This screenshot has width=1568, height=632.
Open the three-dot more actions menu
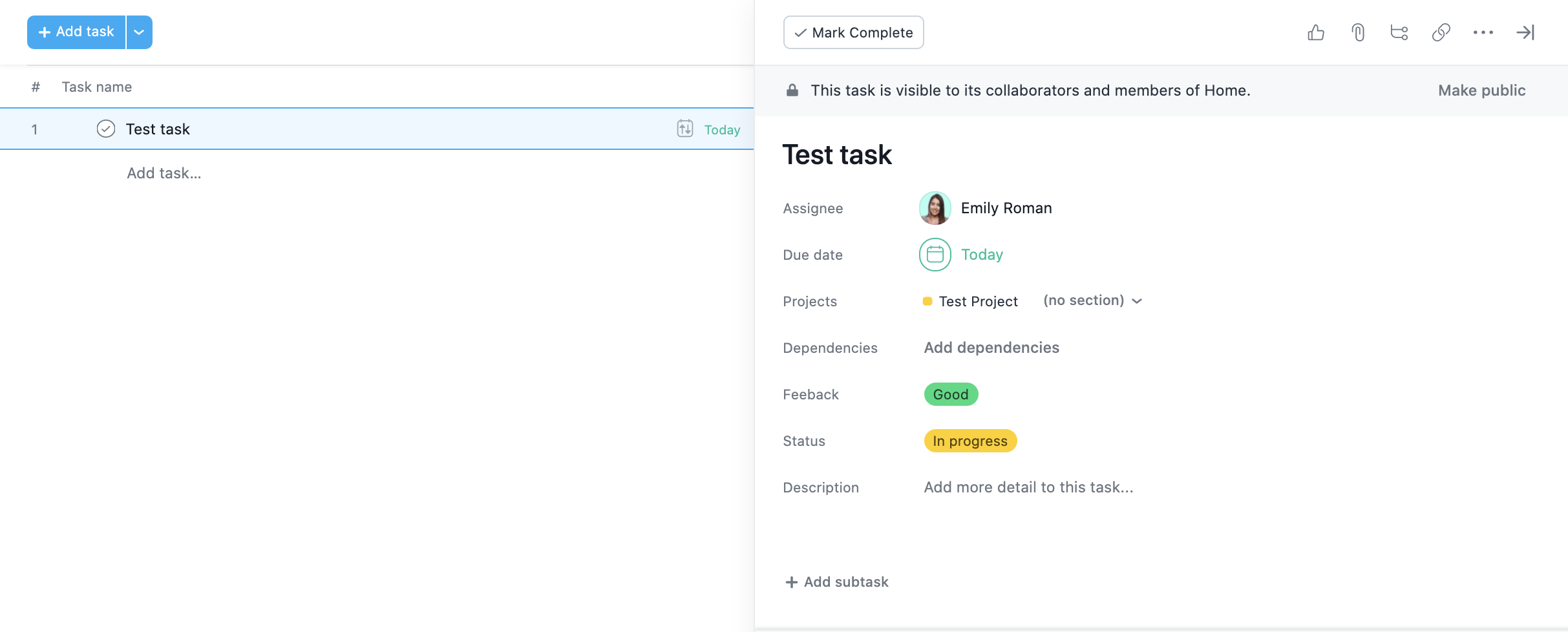click(x=1483, y=32)
